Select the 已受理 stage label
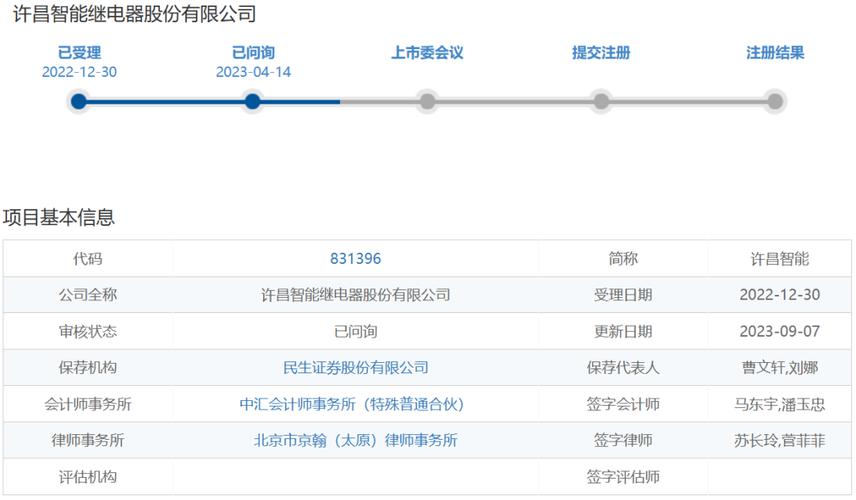 click(x=79, y=53)
